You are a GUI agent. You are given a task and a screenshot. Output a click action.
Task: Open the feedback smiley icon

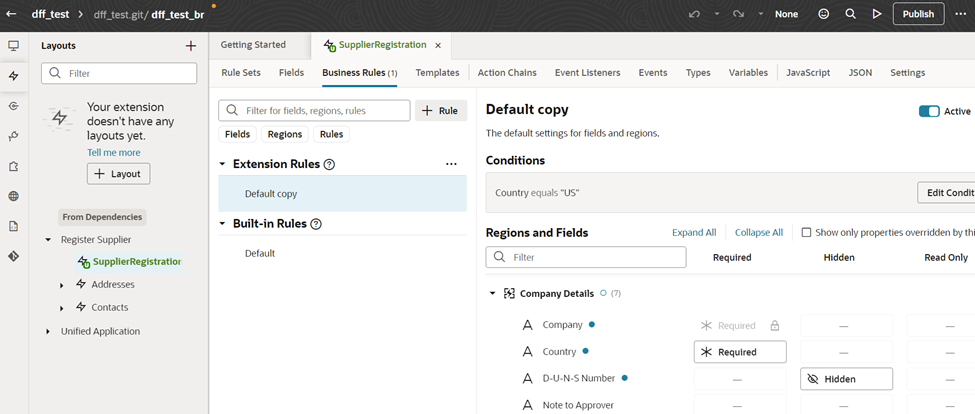pyautogui.click(x=824, y=14)
